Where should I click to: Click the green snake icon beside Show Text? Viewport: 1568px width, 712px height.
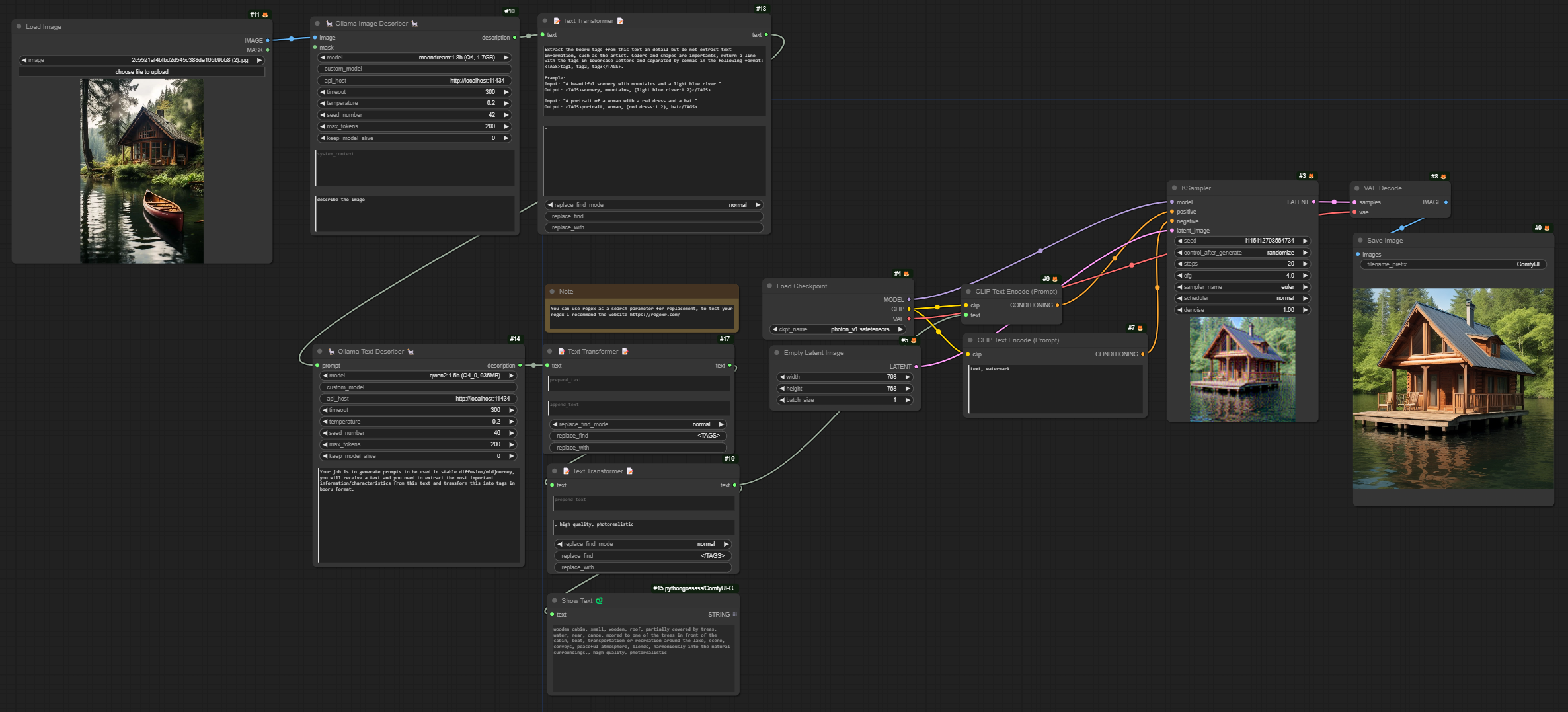pyautogui.click(x=599, y=601)
